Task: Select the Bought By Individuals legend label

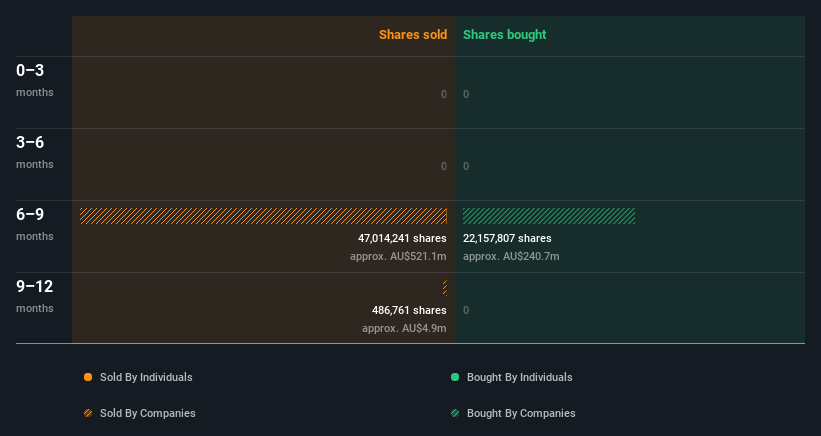Action: pos(519,377)
